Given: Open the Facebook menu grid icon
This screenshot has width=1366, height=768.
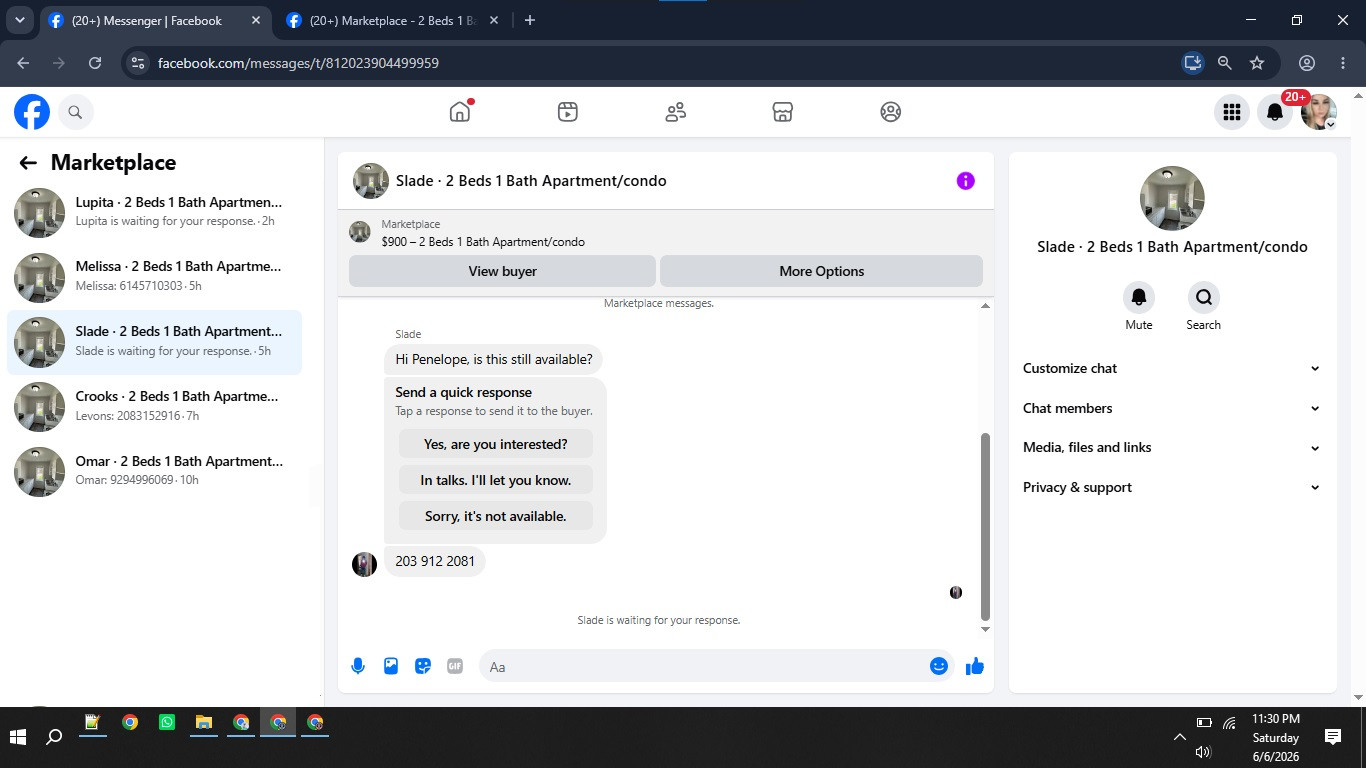Looking at the screenshot, I should point(1232,112).
